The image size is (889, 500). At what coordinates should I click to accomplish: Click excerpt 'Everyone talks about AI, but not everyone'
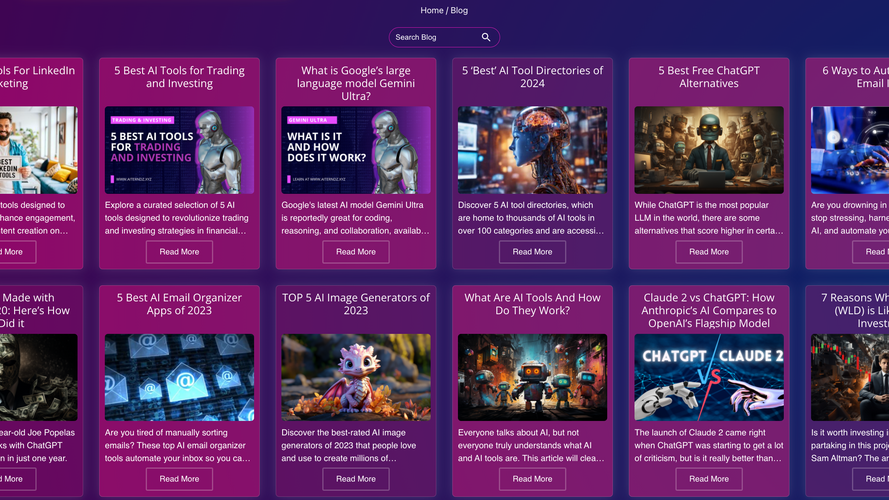coord(532,445)
